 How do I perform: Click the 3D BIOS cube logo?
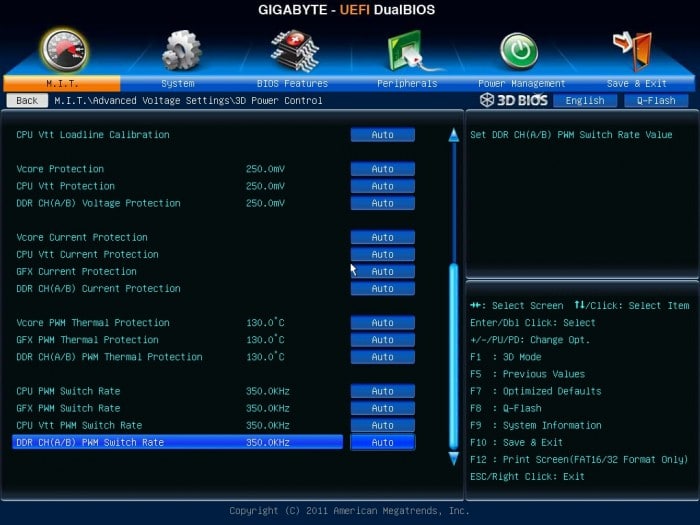click(x=487, y=100)
